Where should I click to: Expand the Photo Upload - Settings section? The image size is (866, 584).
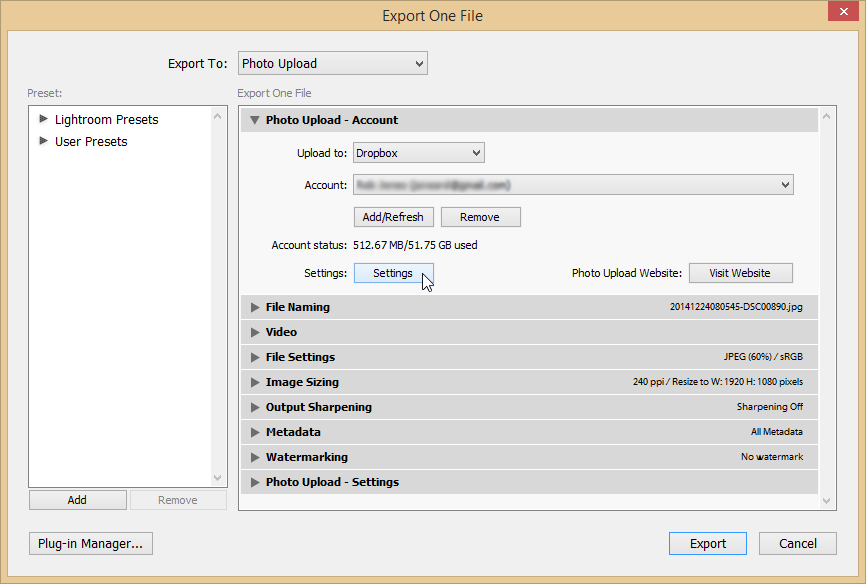click(255, 482)
